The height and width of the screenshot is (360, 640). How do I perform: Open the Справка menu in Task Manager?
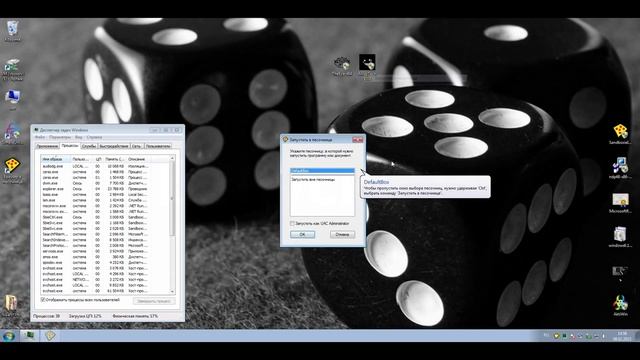94,138
